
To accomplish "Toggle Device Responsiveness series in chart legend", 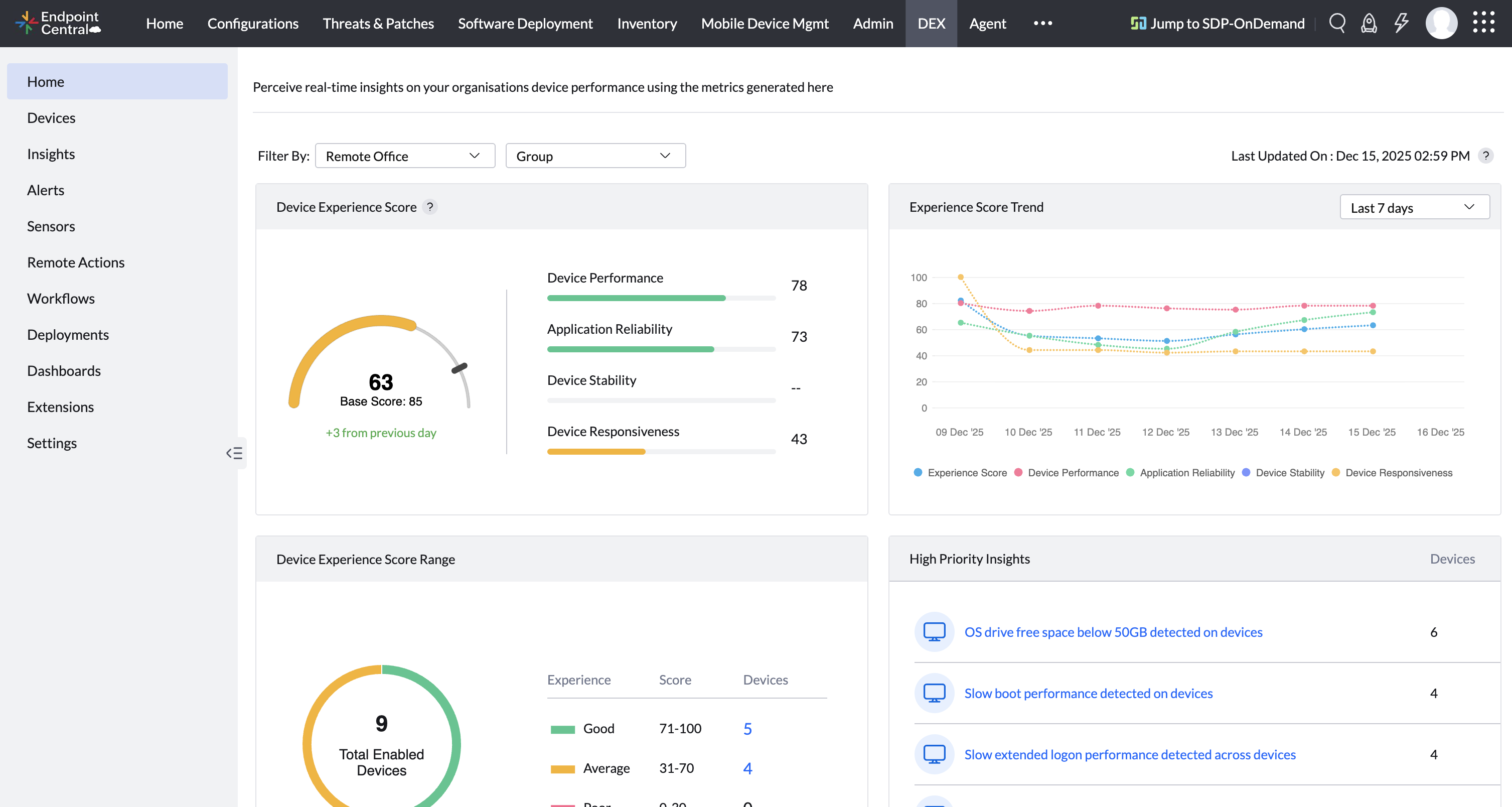I will pyautogui.click(x=1398, y=473).
